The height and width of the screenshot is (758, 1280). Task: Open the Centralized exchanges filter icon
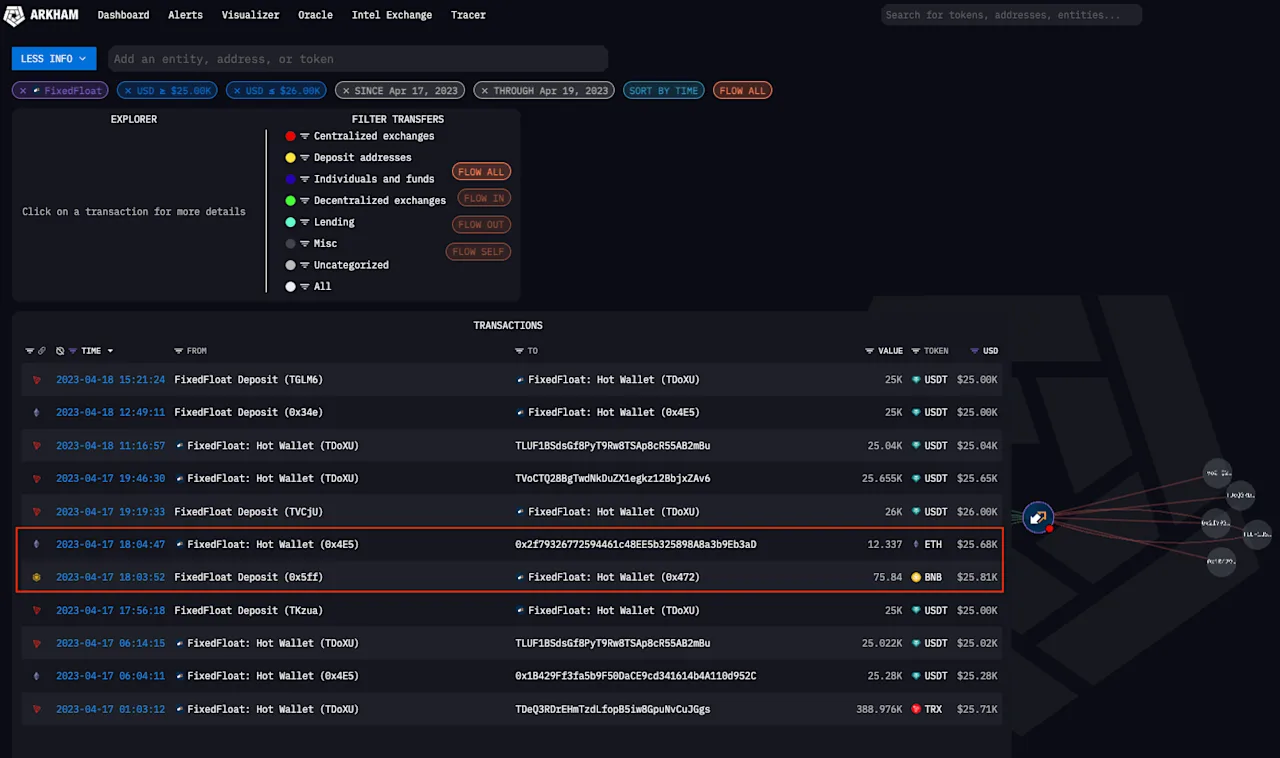coord(305,136)
